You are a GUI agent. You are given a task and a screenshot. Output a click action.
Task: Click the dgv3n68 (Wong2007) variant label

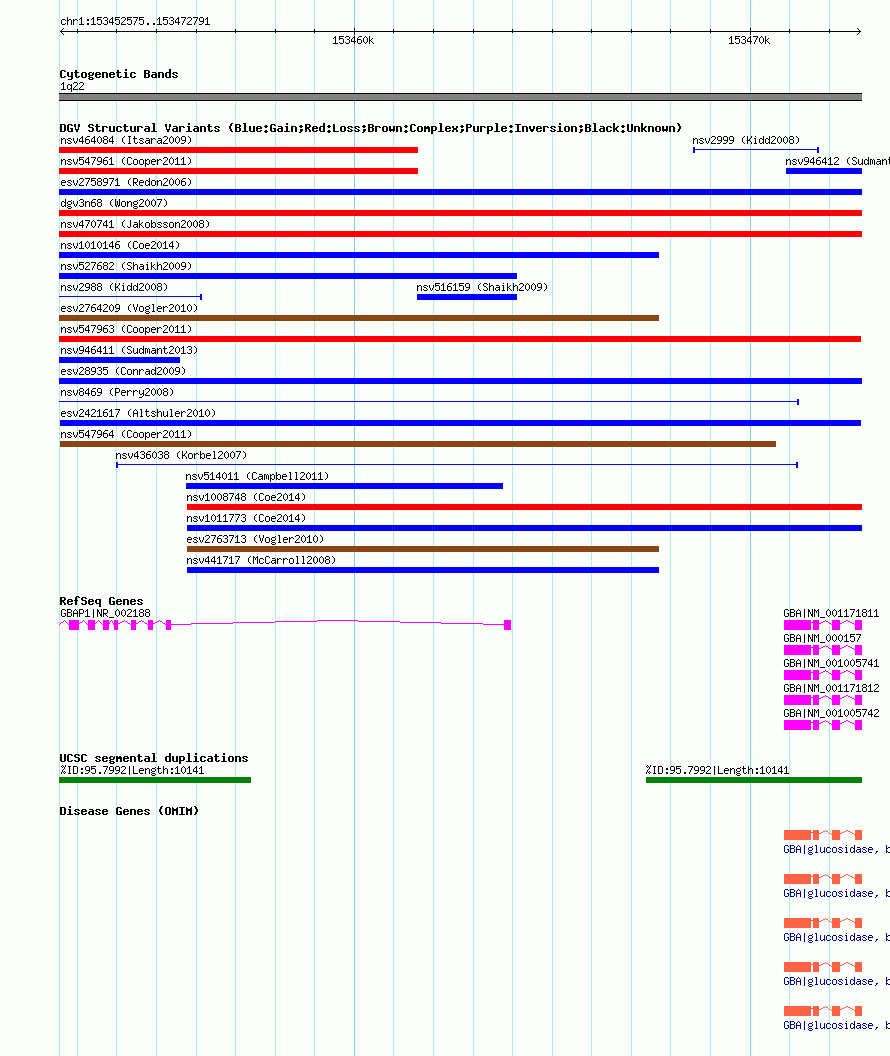pyautogui.click(x=114, y=203)
